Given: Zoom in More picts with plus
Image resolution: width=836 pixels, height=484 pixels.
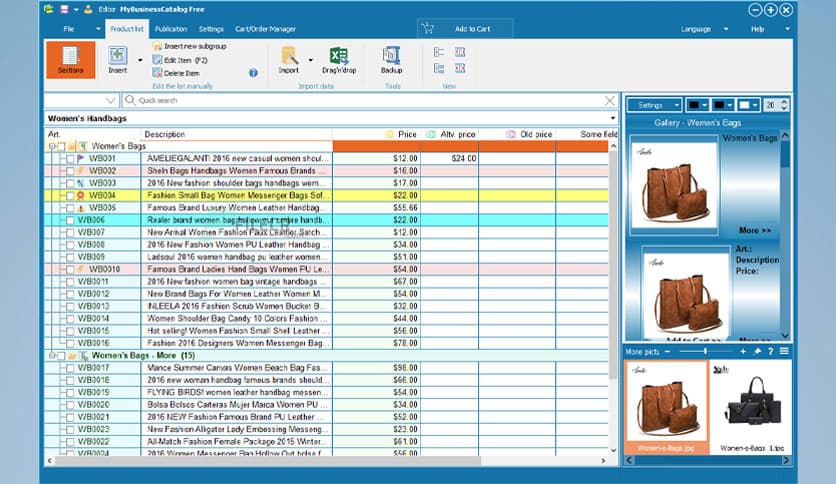Looking at the screenshot, I should [743, 351].
